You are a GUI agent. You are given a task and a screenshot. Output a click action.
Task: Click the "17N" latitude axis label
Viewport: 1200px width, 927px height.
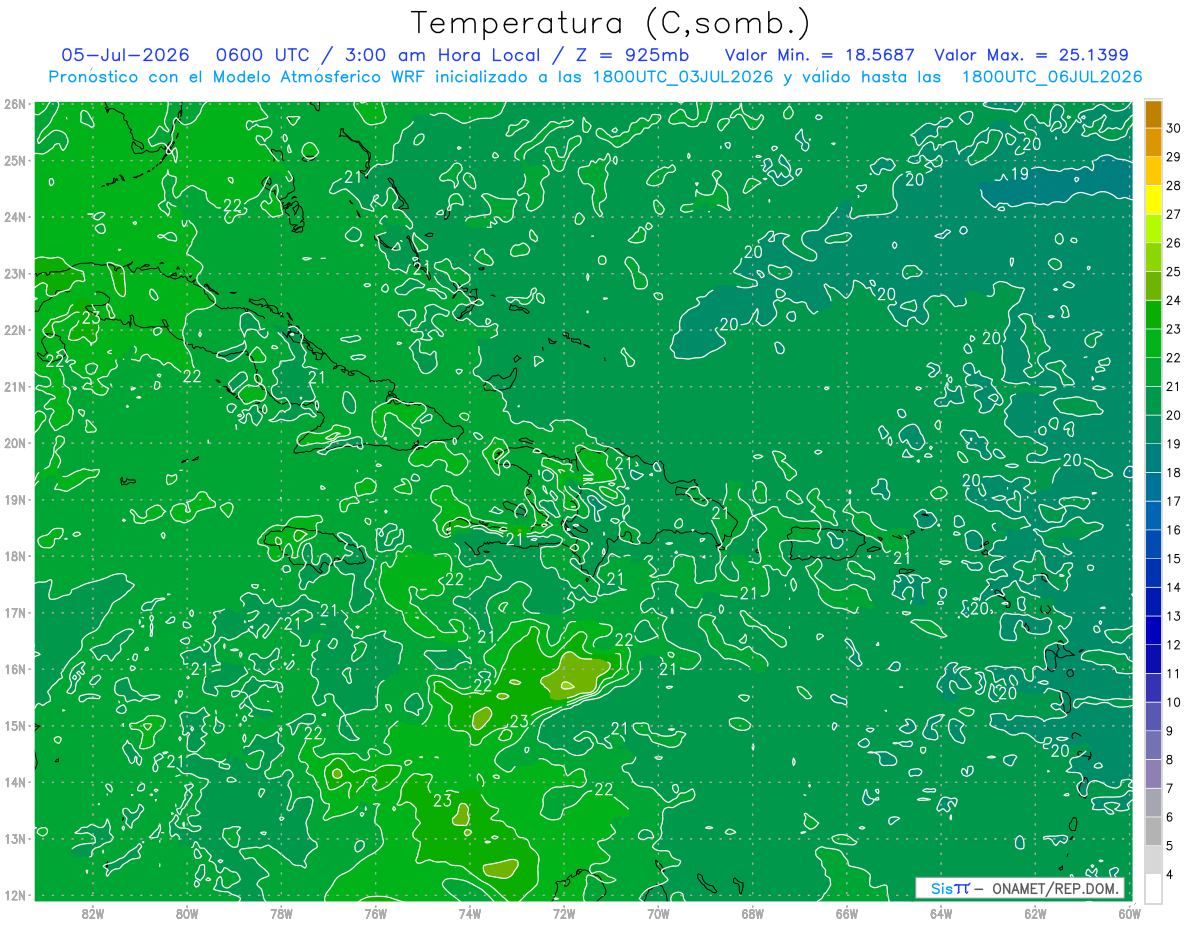pos(14,612)
